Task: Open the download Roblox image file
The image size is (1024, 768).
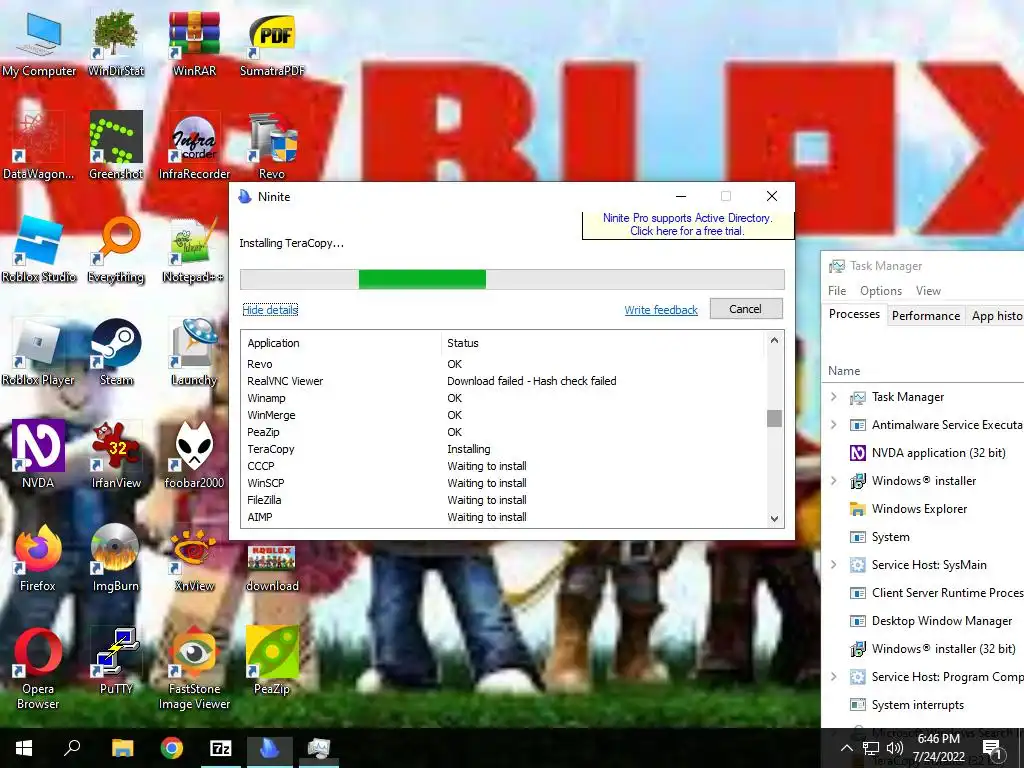Action: 272,567
